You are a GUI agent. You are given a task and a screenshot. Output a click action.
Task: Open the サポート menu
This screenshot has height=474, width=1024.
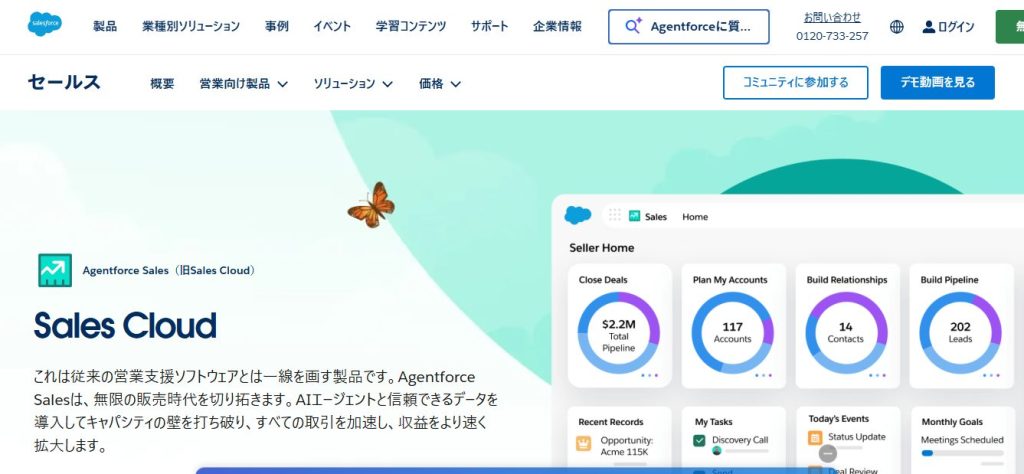[x=489, y=26]
